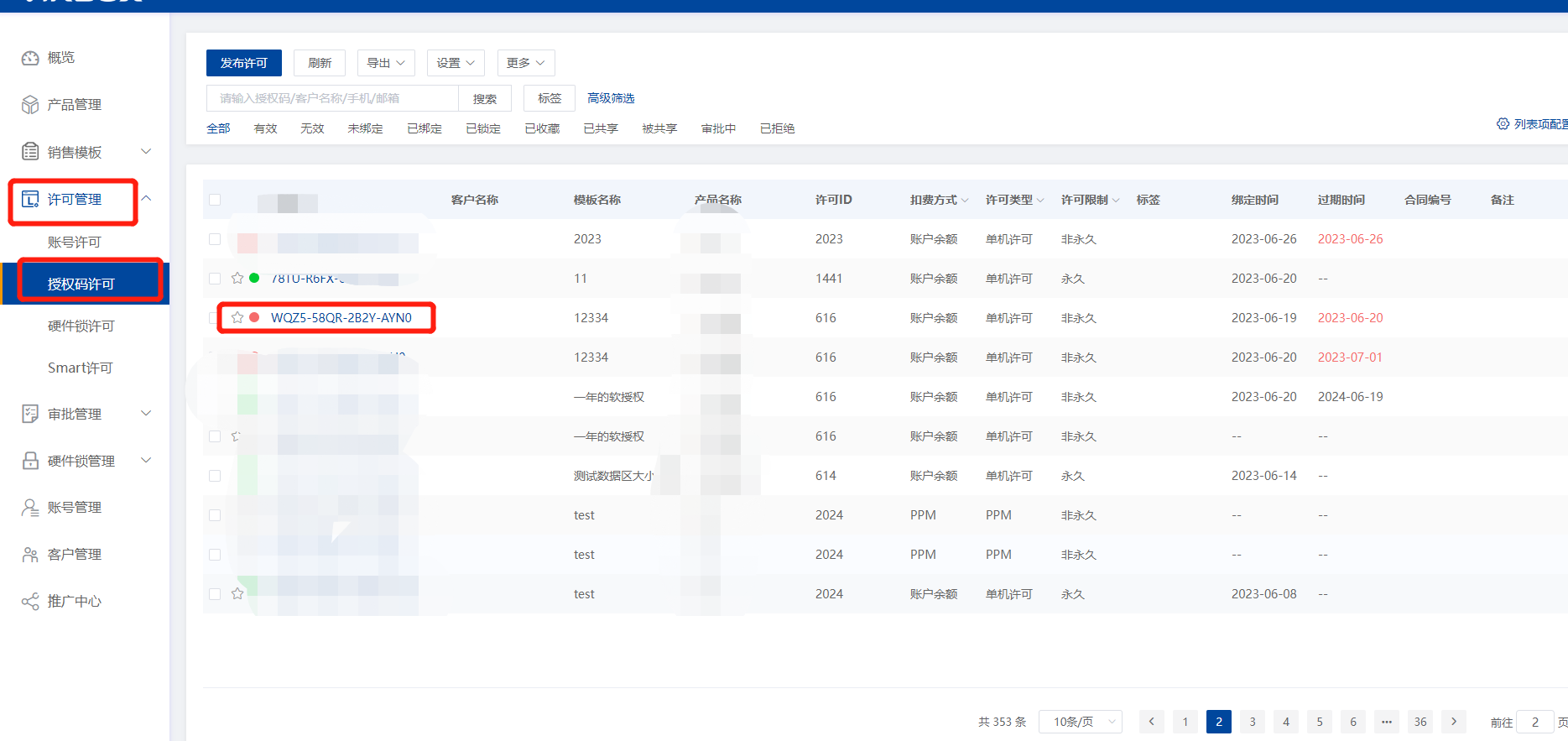Click the 账号管理 person icon
Viewport: 1568px width, 741px height.
[x=30, y=508]
